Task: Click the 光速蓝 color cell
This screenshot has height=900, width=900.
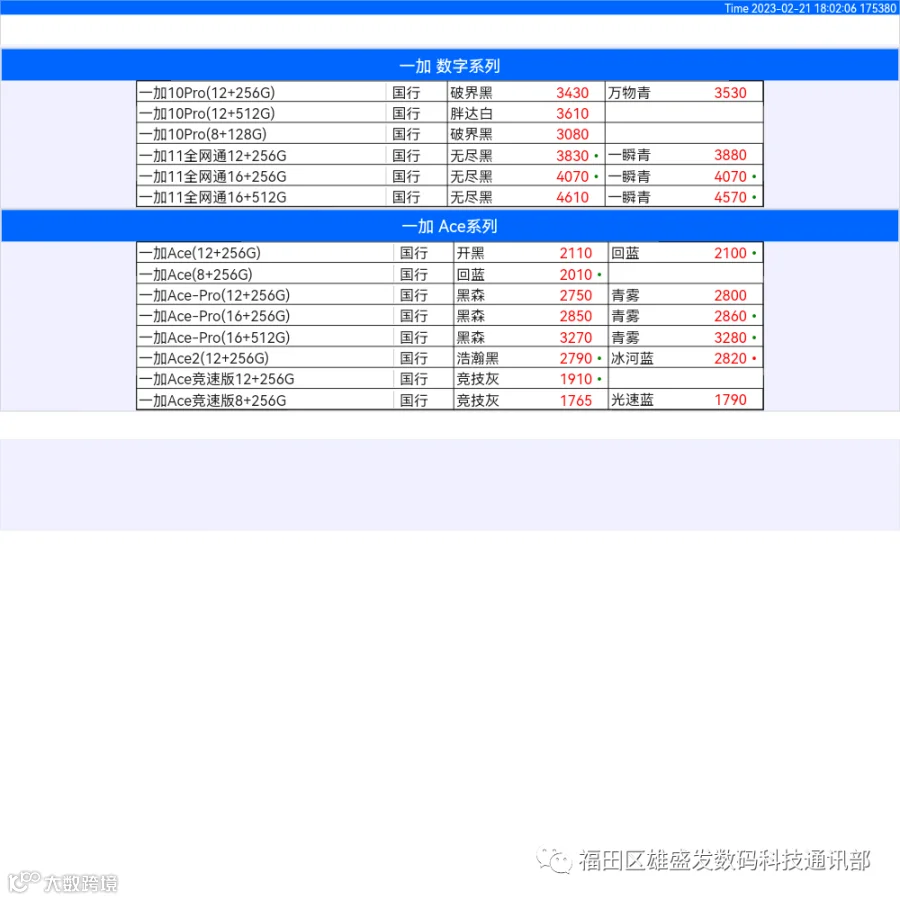Action: (632, 400)
